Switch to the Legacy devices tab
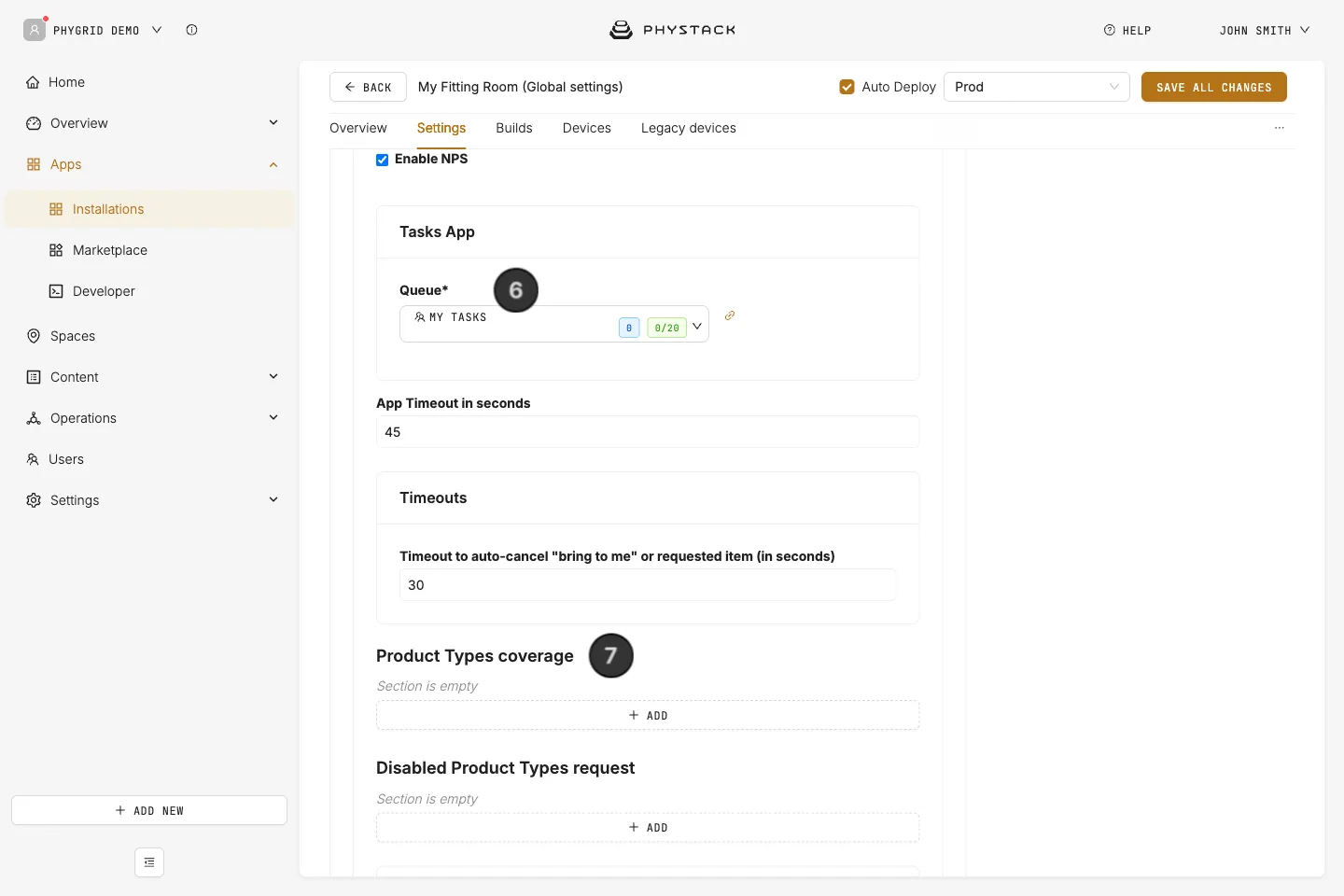 tap(689, 128)
